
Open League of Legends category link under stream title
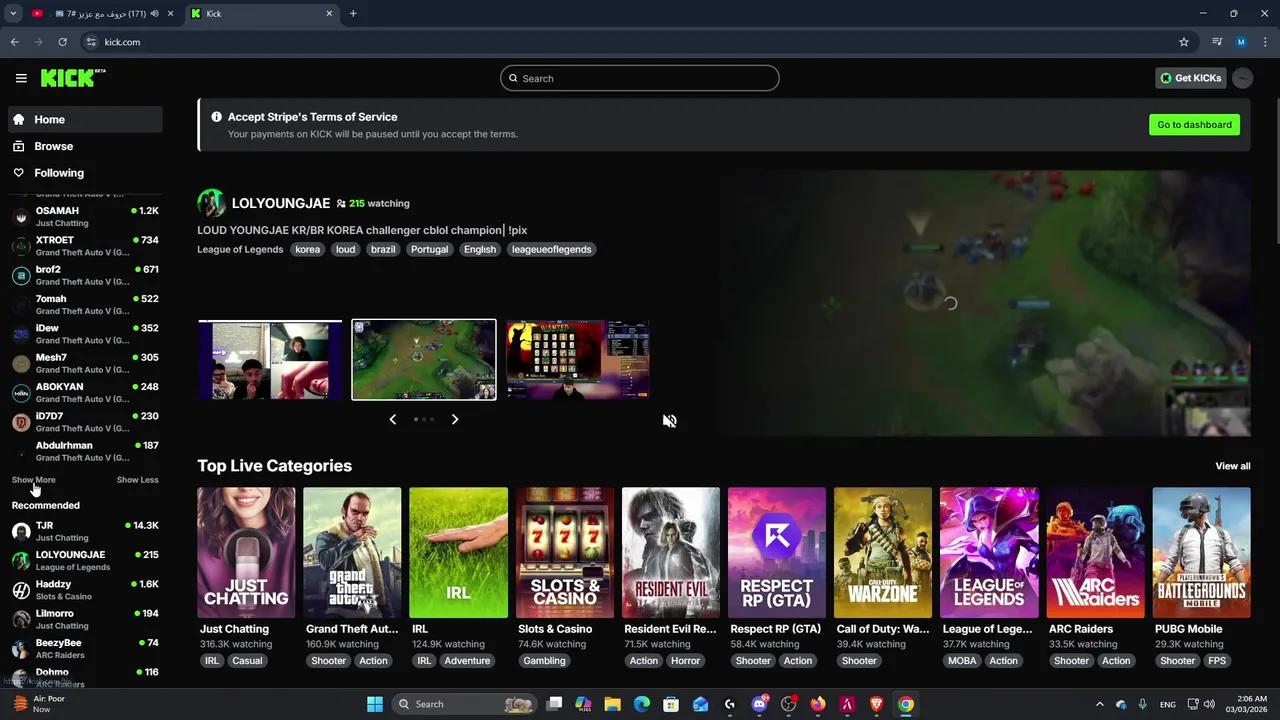[240, 249]
